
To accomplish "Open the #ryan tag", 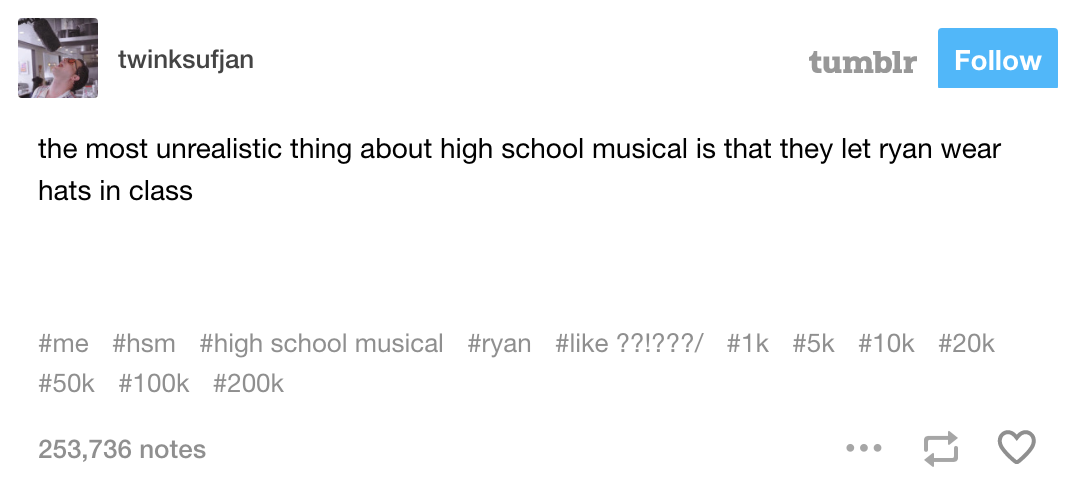I will tap(499, 344).
